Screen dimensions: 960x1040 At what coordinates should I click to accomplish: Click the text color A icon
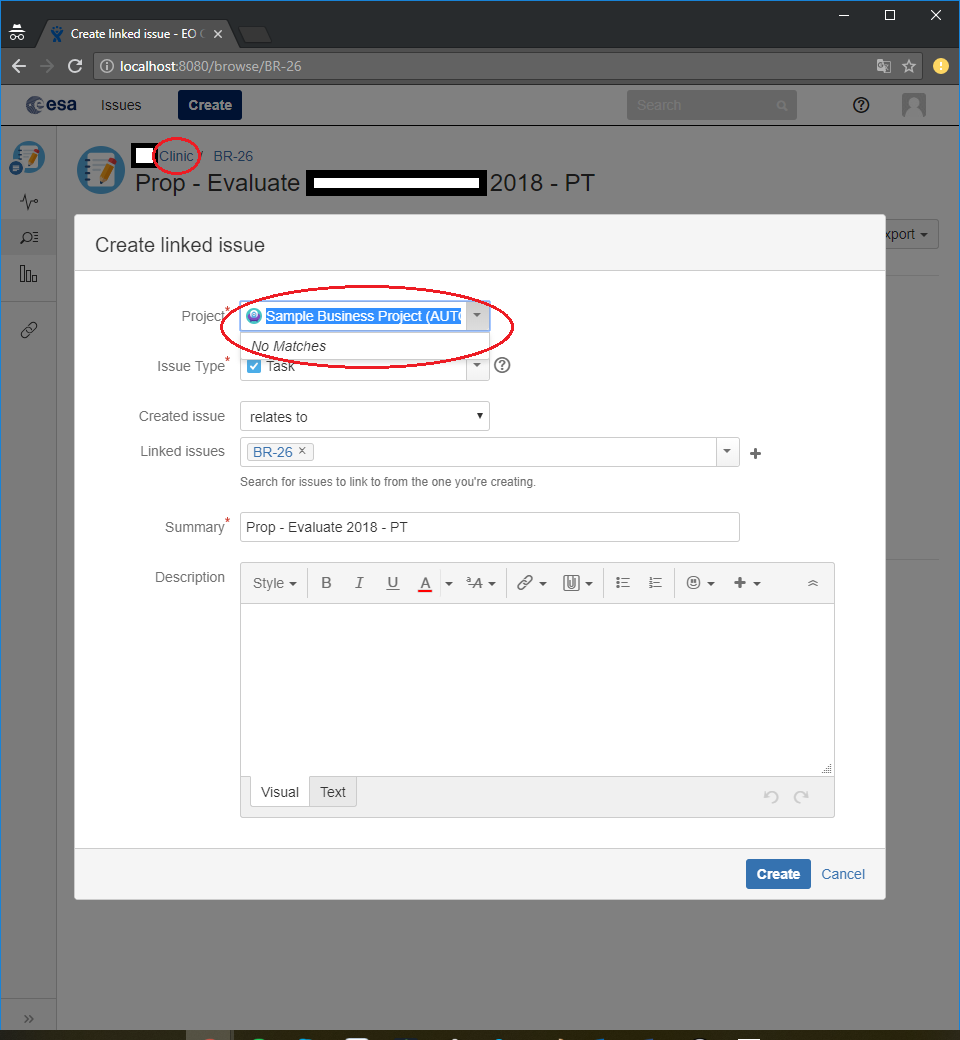click(x=425, y=583)
